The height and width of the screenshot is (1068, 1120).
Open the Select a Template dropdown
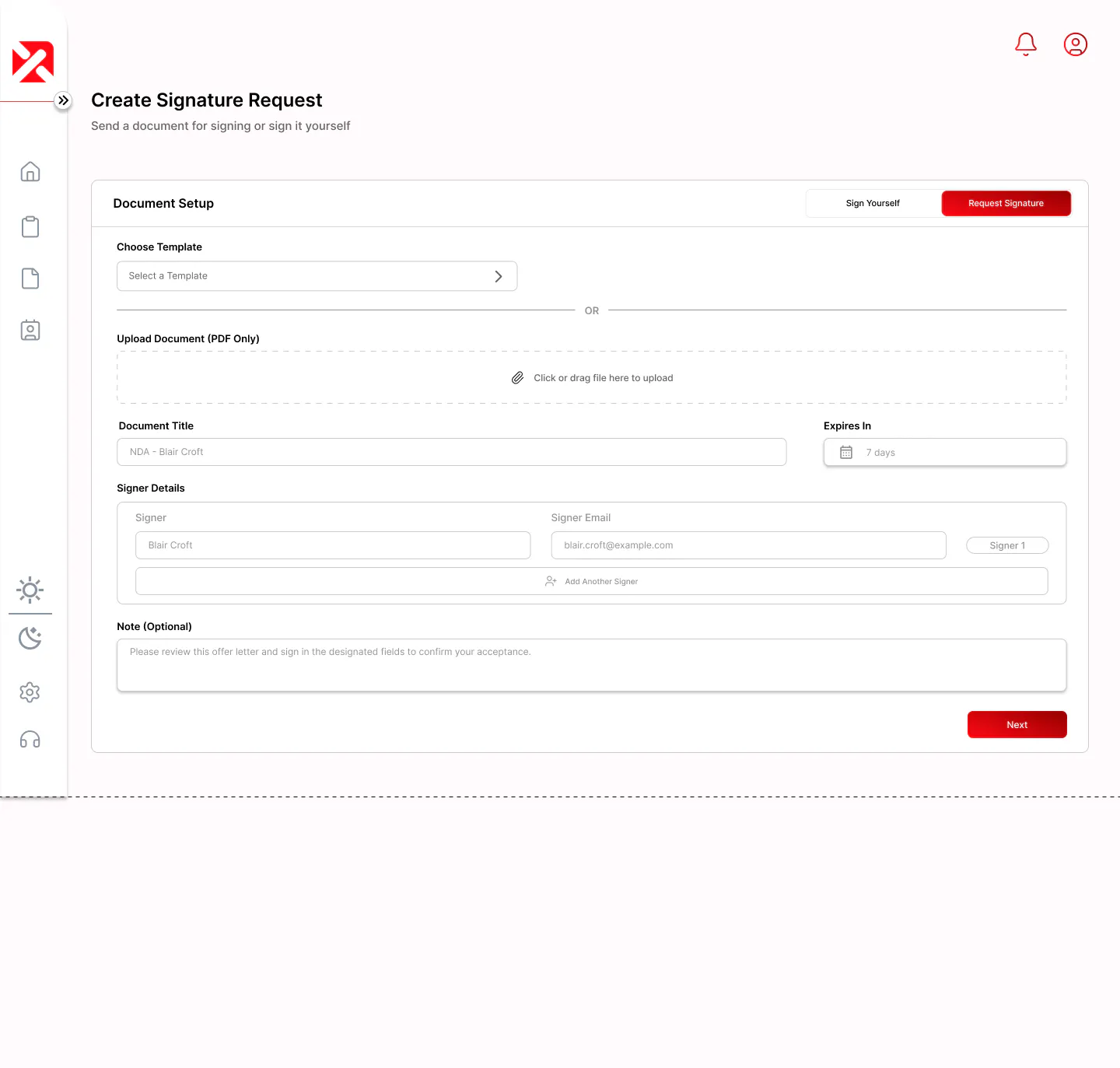tap(317, 276)
